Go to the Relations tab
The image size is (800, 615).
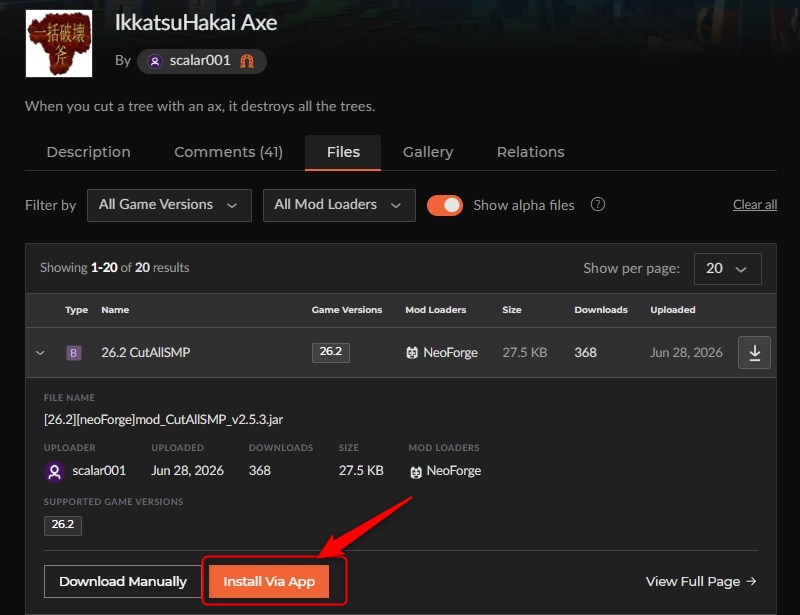[531, 152]
